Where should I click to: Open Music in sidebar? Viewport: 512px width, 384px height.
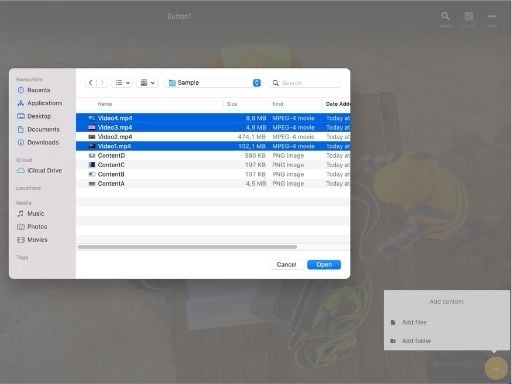click(x=31, y=213)
